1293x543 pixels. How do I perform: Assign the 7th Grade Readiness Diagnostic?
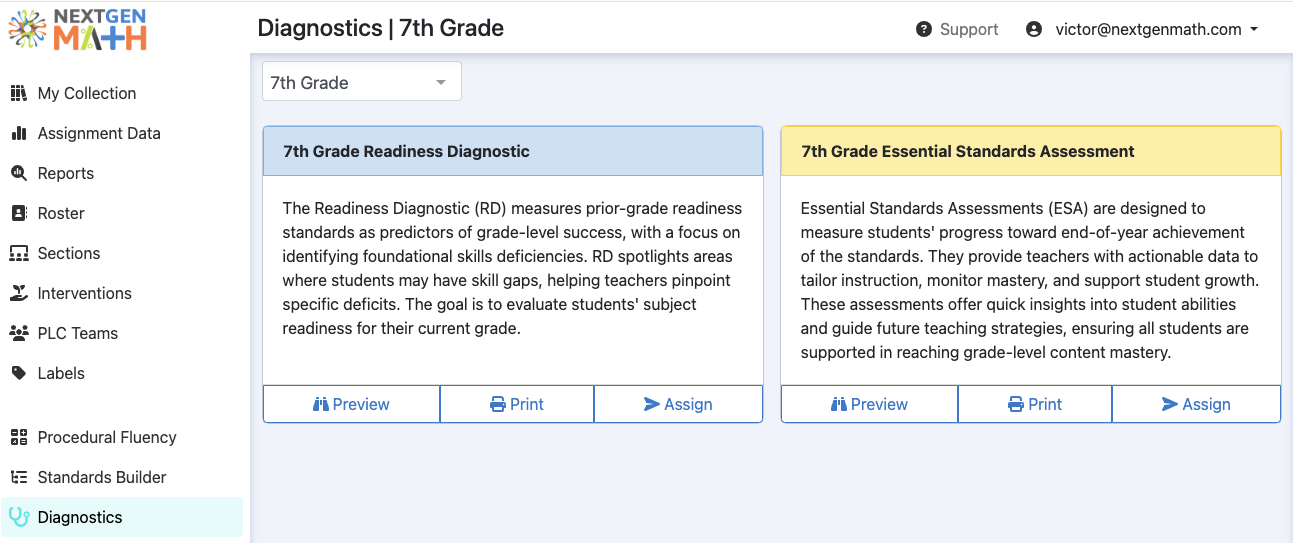click(x=678, y=404)
